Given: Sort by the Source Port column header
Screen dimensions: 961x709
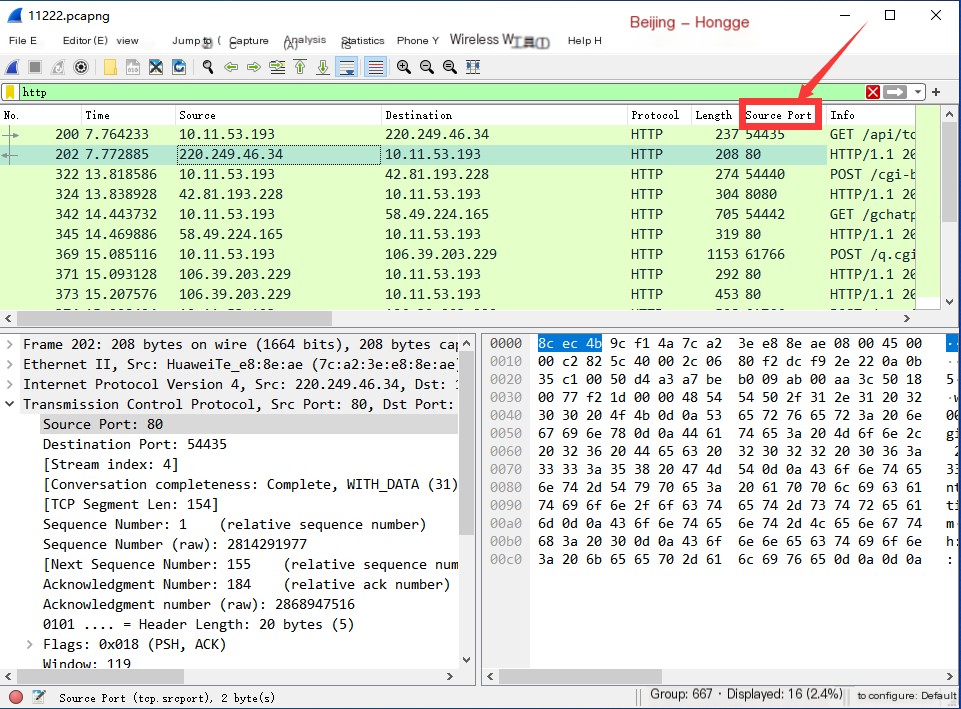Looking at the screenshot, I should (779, 115).
